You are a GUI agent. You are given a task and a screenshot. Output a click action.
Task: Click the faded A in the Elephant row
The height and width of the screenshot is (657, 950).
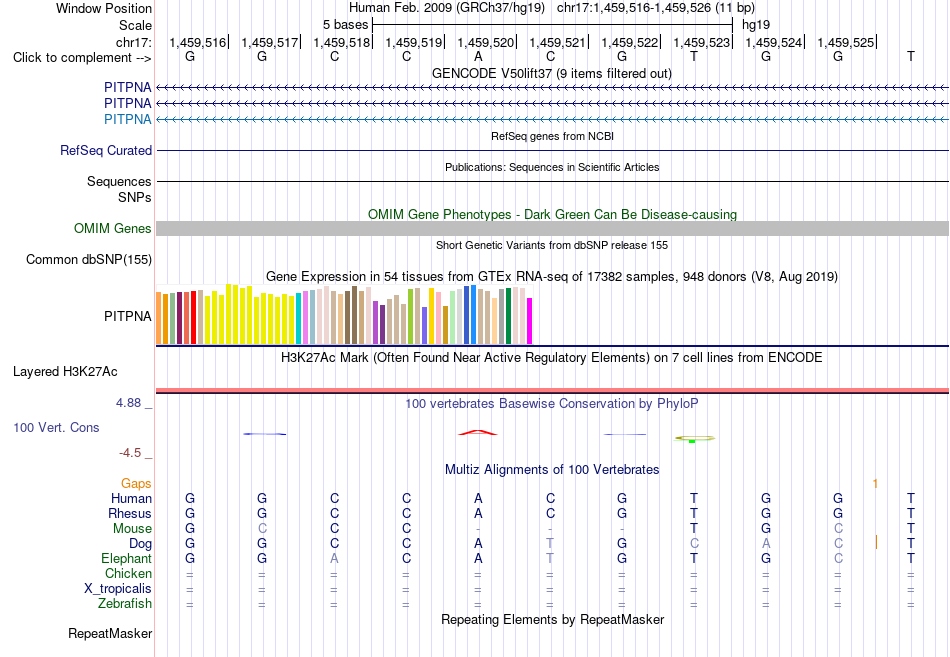click(334, 558)
